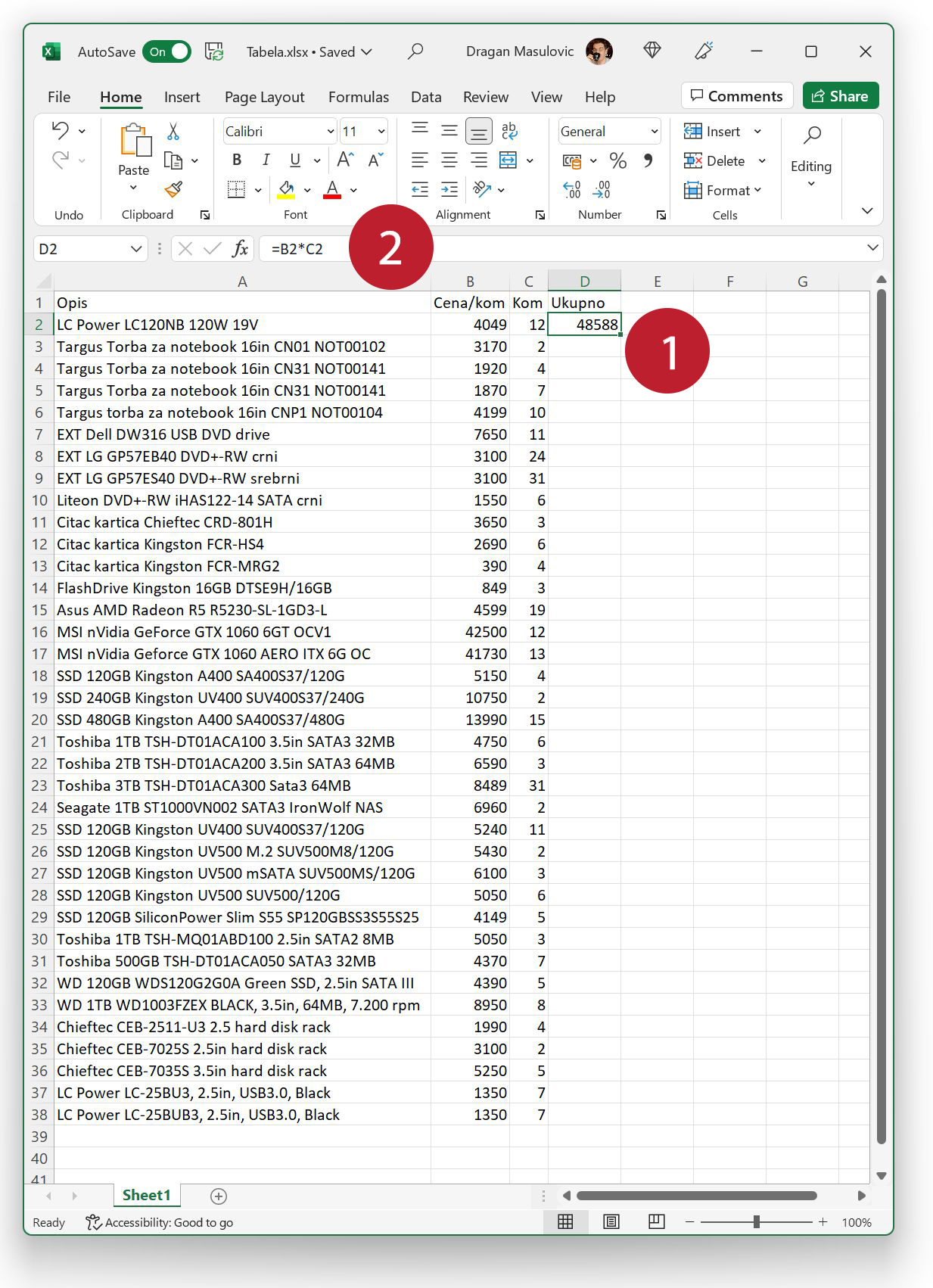Screen dimensions: 933x1288
Task: Toggle Bottom Align
Action: tap(479, 131)
